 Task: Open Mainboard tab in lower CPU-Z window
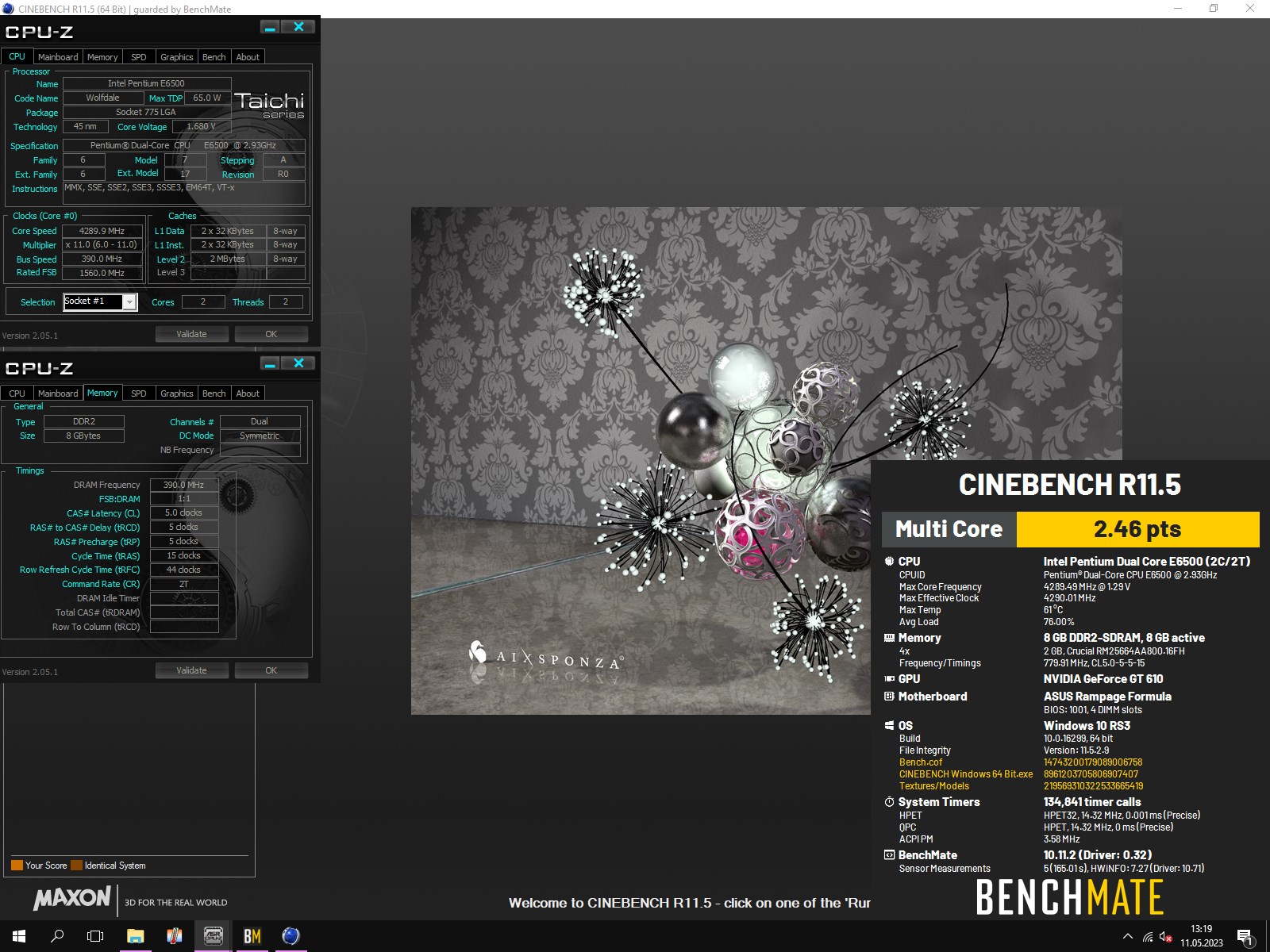[x=58, y=393]
